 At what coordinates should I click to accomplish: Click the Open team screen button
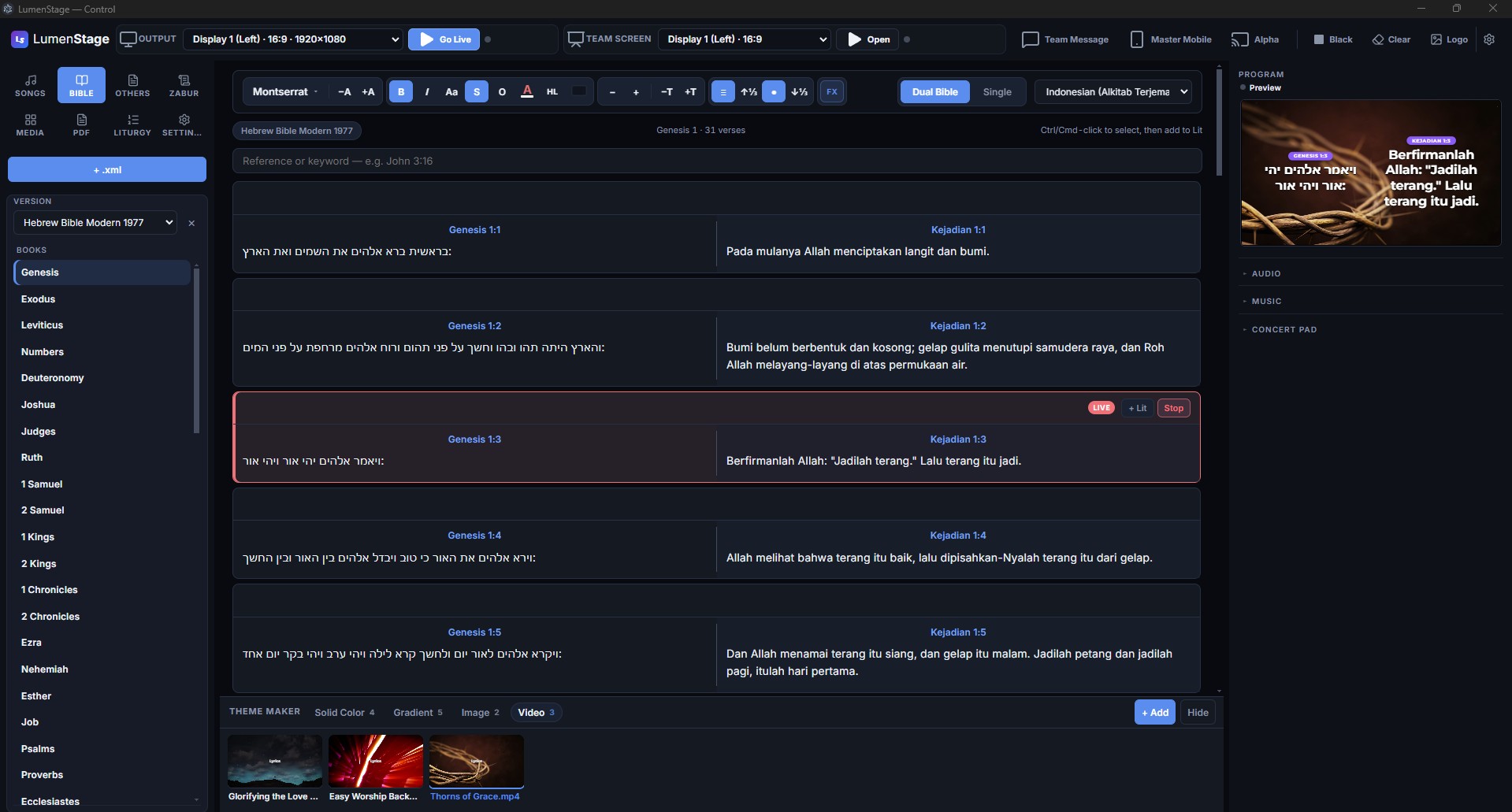tap(867, 39)
